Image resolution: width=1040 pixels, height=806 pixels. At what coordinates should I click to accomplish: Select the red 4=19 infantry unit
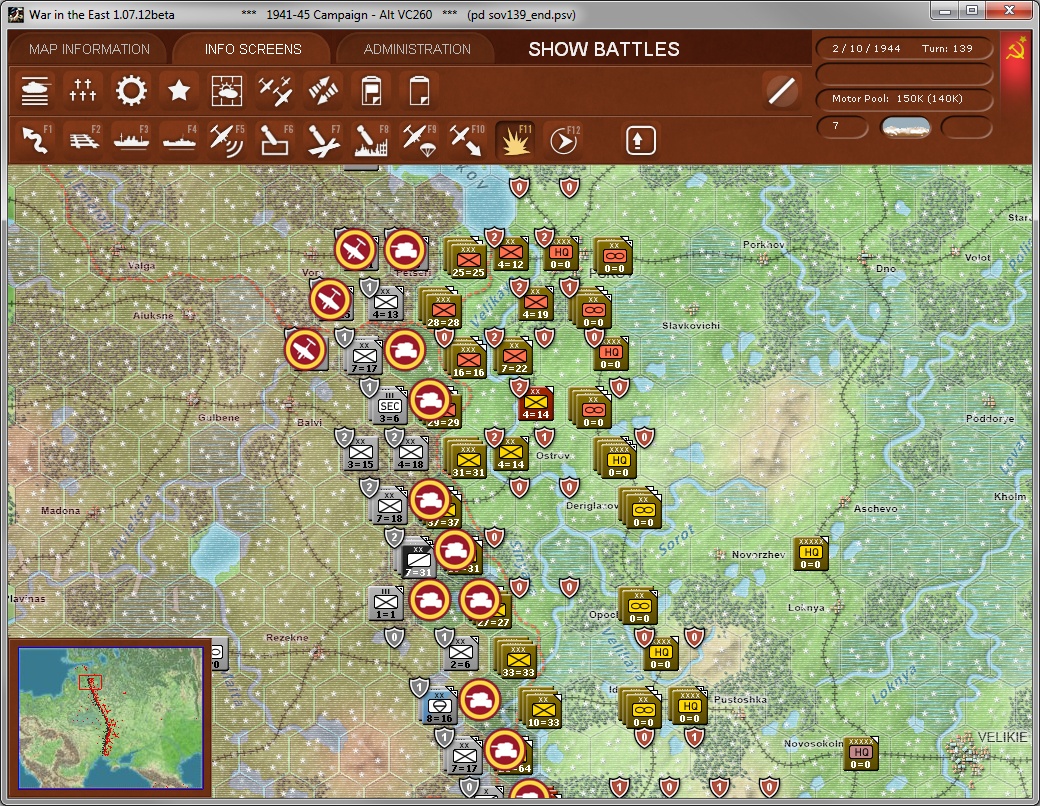coord(535,304)
